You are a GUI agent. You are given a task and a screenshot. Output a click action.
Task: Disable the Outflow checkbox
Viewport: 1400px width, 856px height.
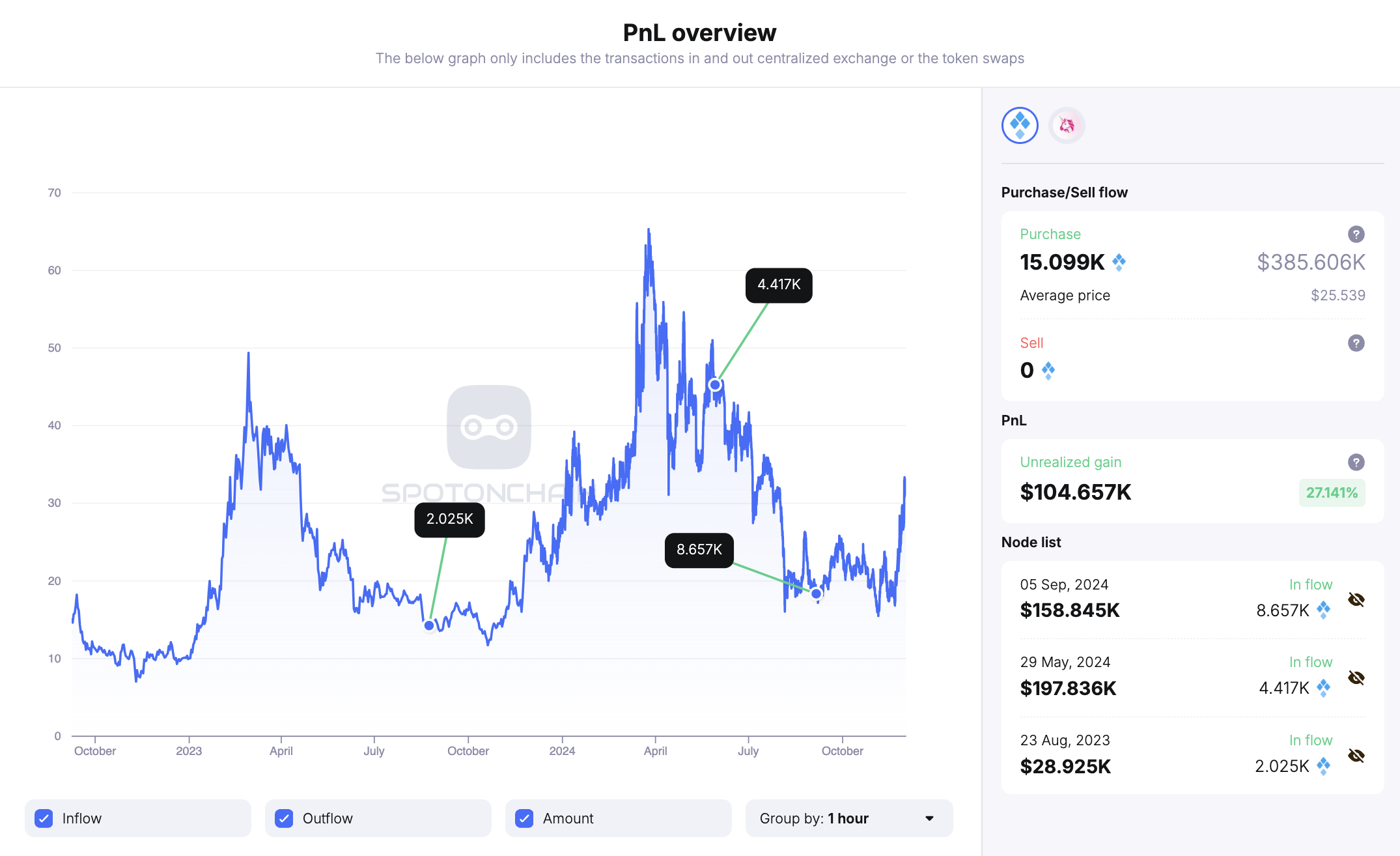[x=283, y=818]
